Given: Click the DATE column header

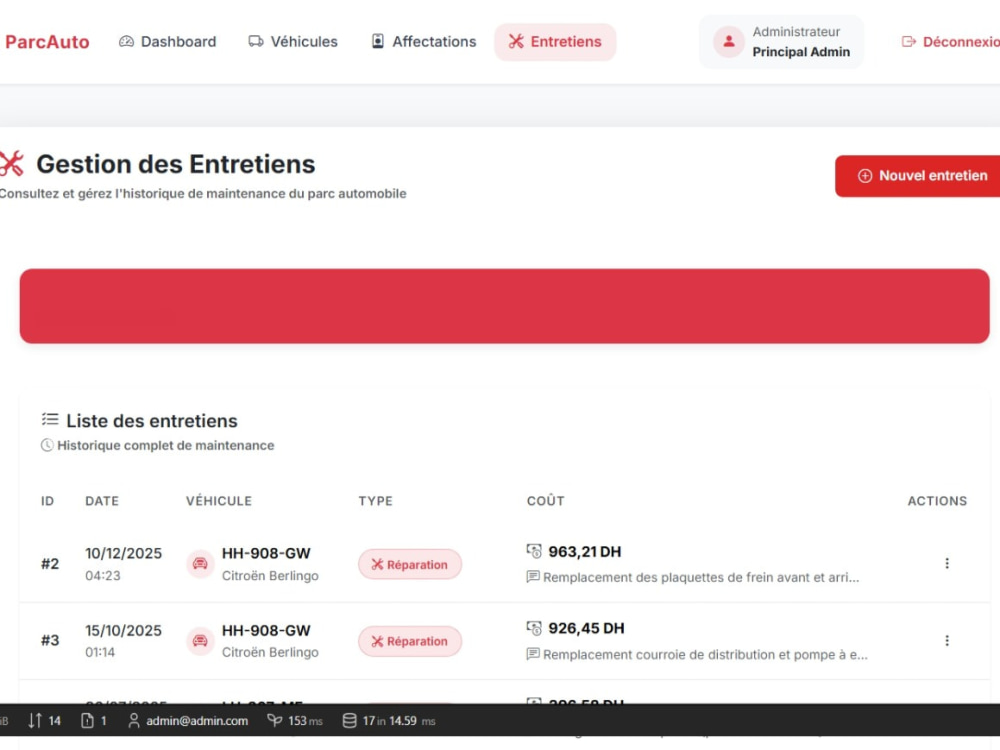Looking at the screenshot, I should pyautogui.click(x=102, y=501).
